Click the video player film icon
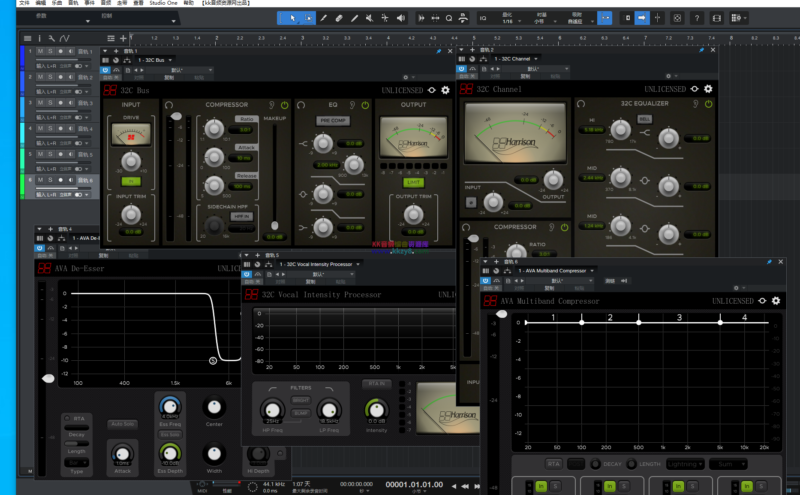 (x=717, y=18)
